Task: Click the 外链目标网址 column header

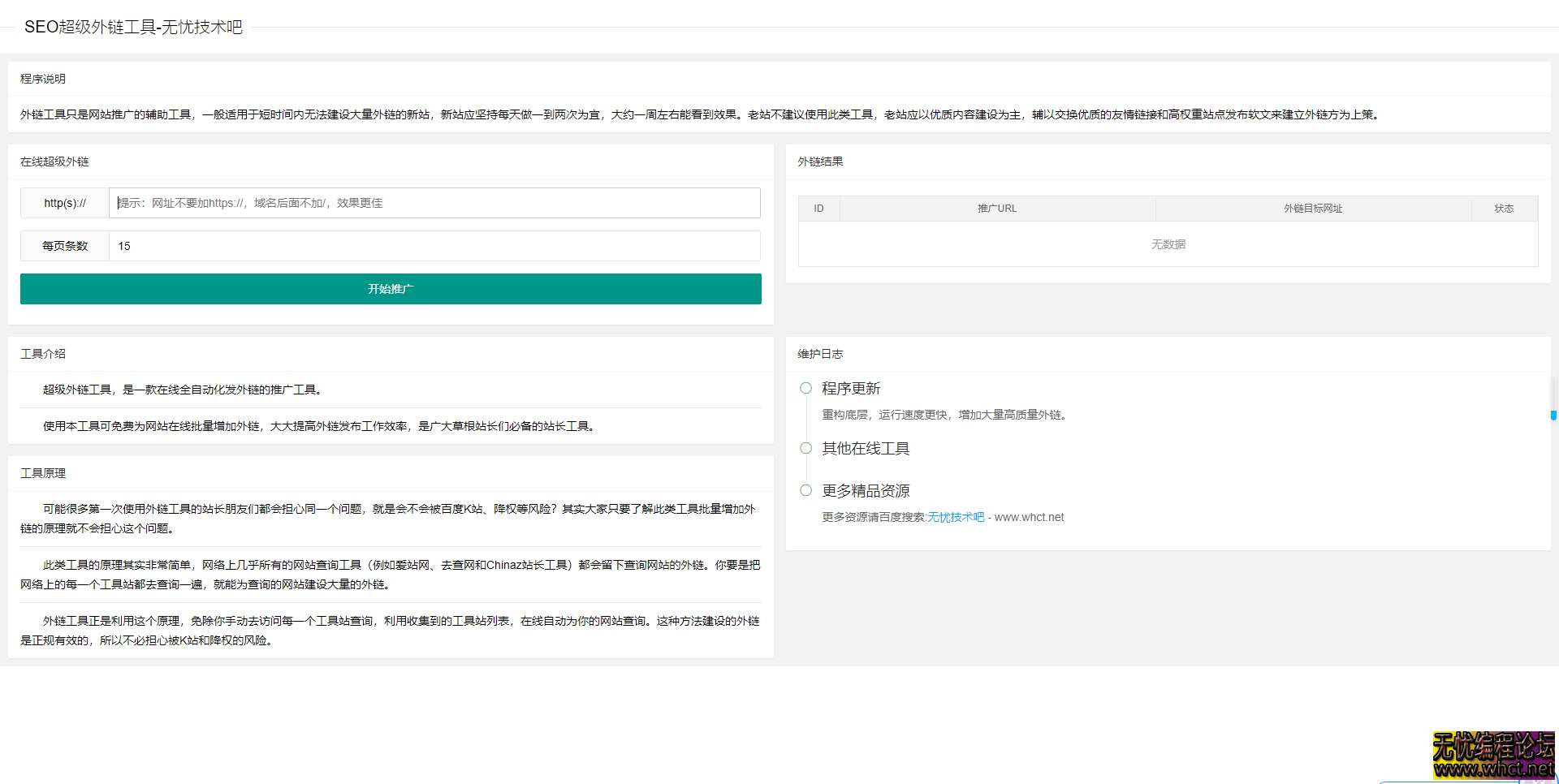Action: tap(1313, 208)
